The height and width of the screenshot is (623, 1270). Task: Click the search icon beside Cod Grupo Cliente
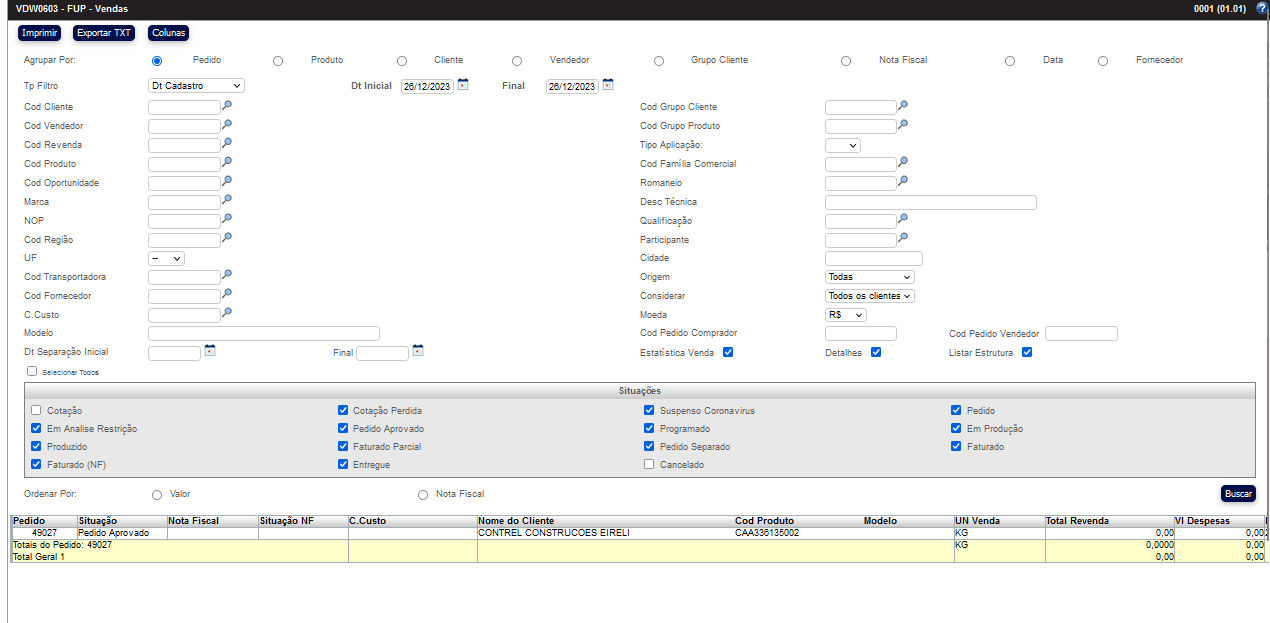click(903, 105)
